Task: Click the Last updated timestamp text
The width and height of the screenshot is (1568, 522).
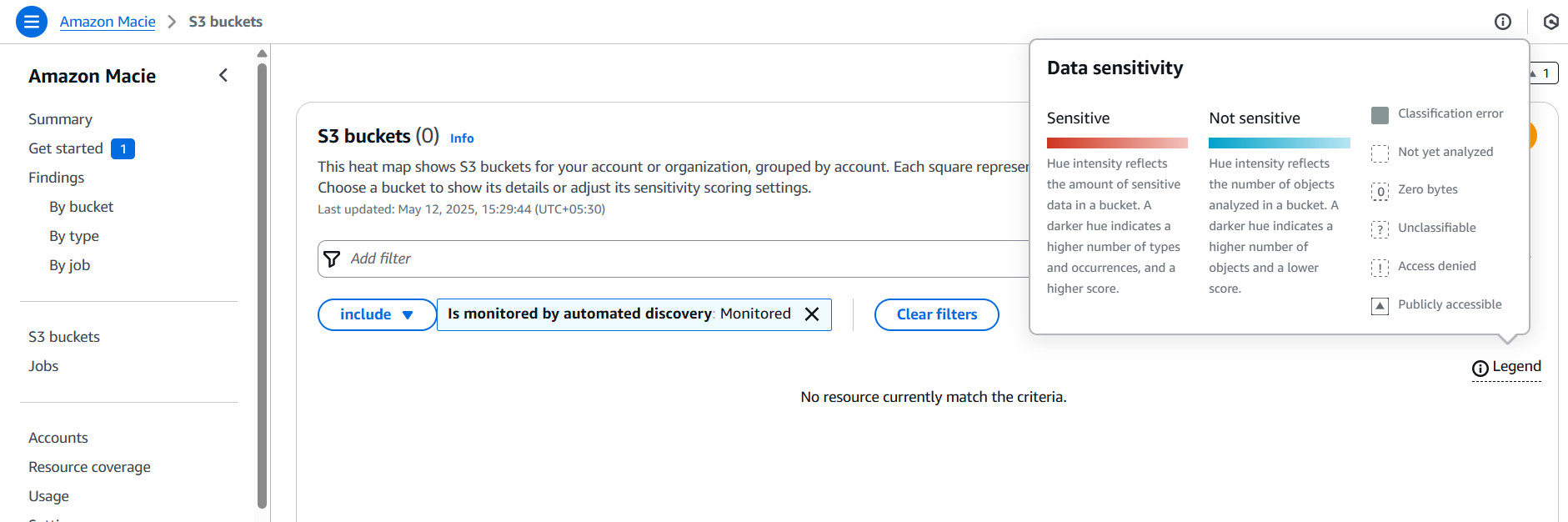Action: pyautogui.click(x=461, y=209)
